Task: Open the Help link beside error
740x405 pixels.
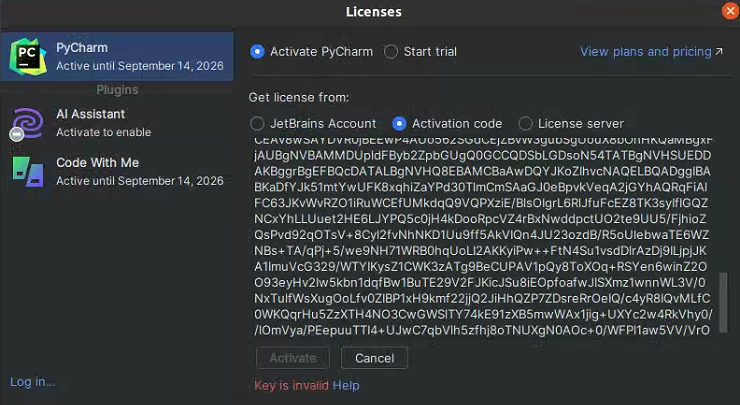Action: pos(346,385)
